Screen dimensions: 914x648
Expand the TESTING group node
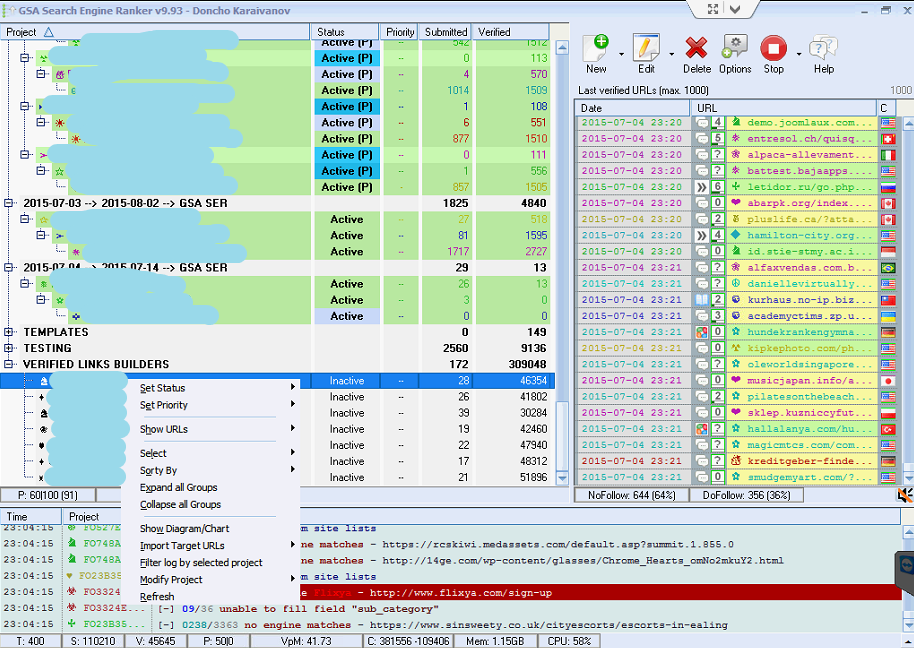click(10, 348)
